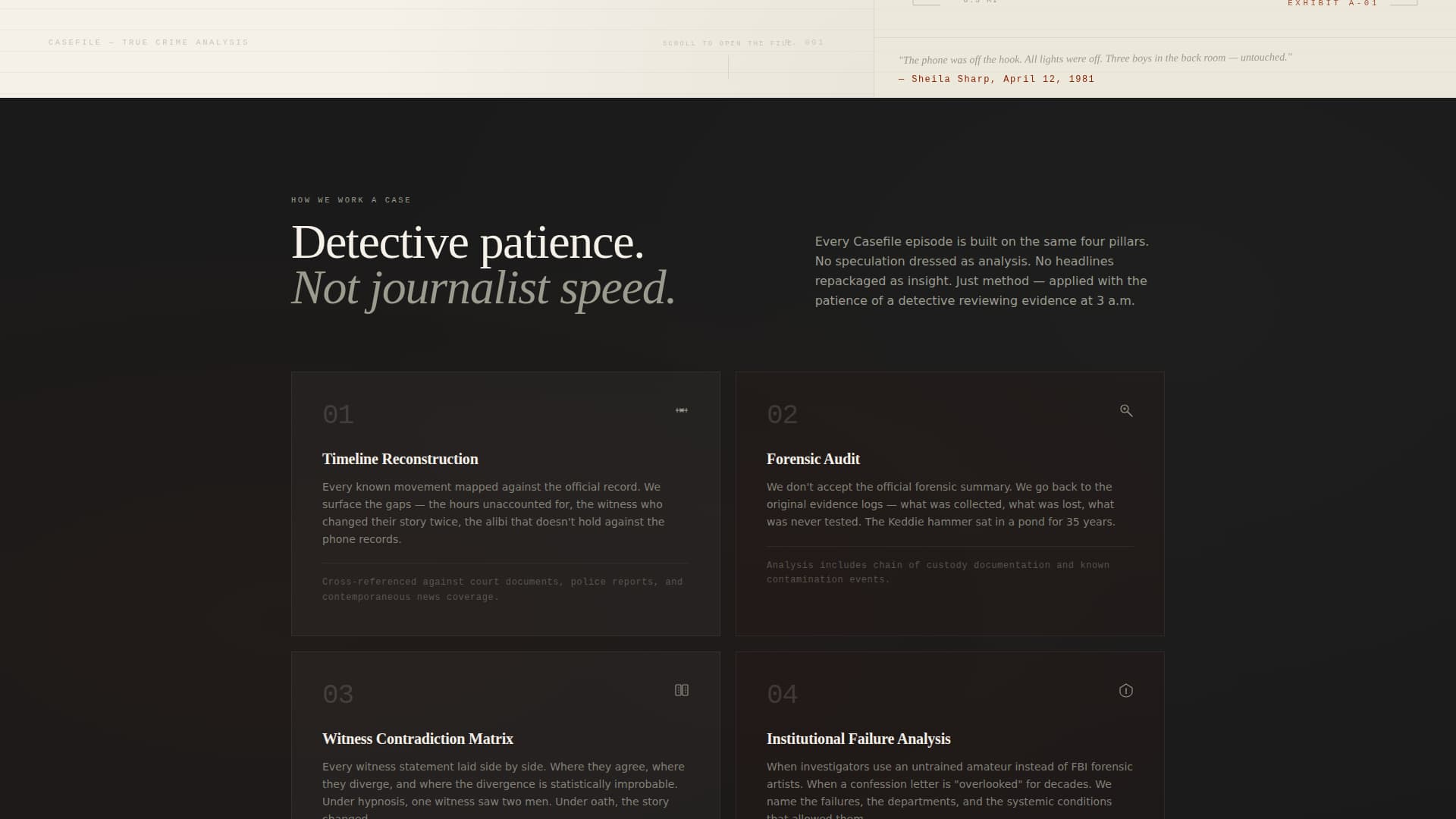Viewport: 1456px width, 819px height.
Task: Click the number 03 label
Action: coord(338,695)
